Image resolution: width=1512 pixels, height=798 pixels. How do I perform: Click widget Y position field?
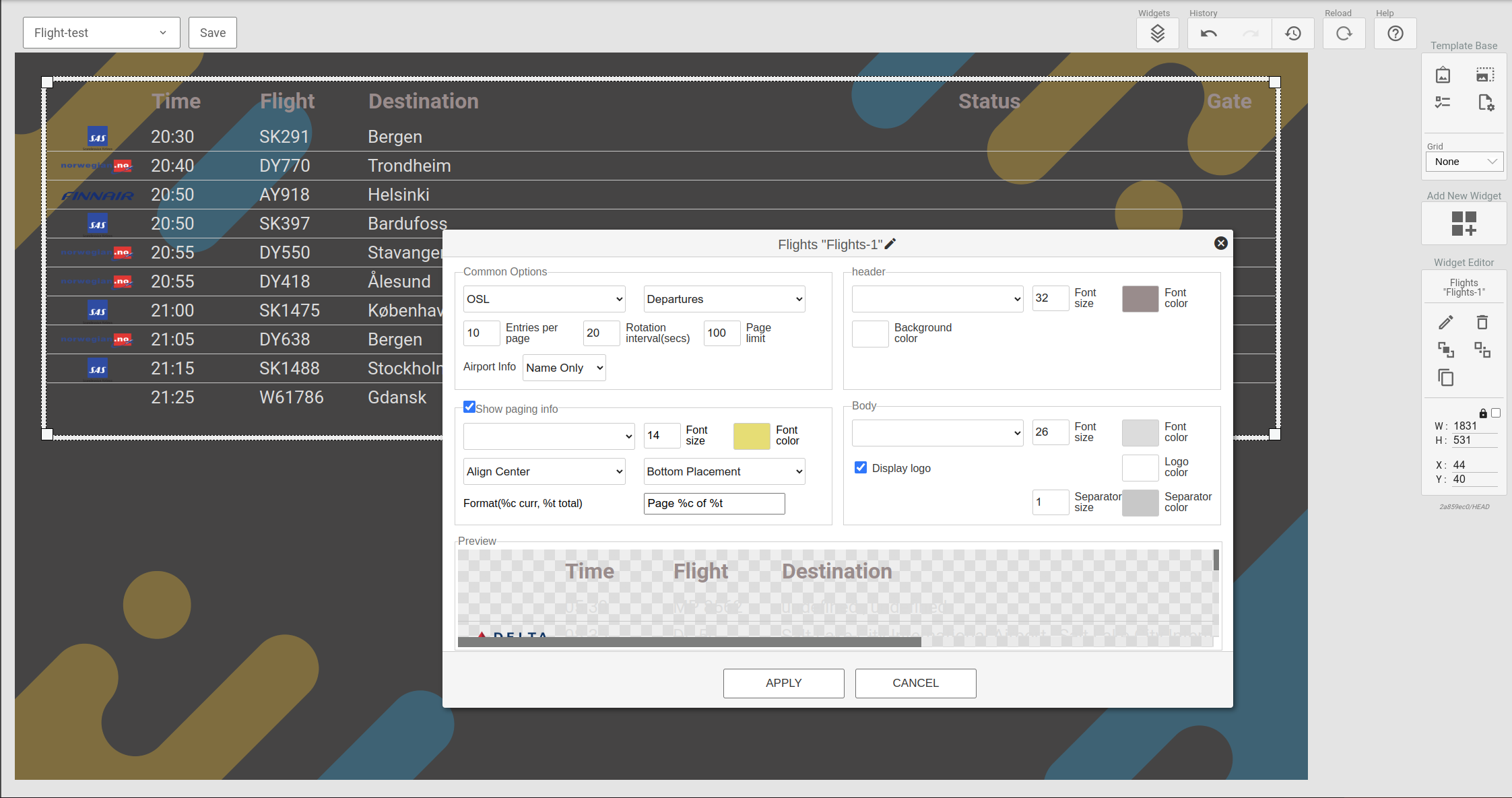pyautogui.click(x=1474, y=479)
